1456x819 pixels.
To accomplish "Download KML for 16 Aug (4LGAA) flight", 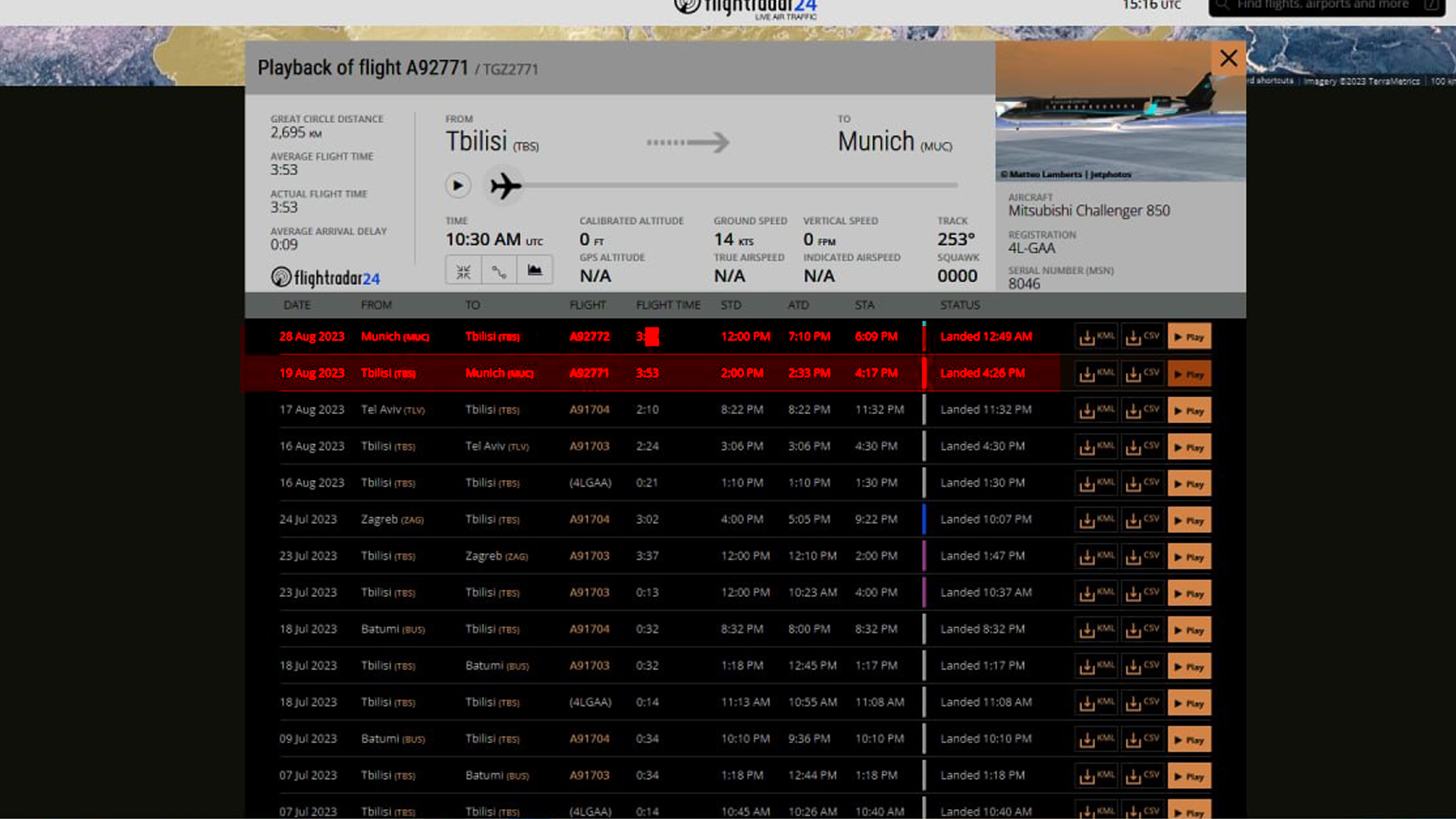I will pos(1097,483).
